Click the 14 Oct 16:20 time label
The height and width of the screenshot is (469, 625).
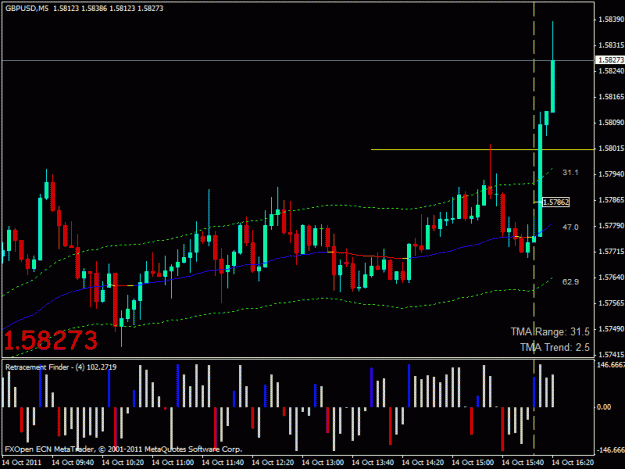click(572, 463)
